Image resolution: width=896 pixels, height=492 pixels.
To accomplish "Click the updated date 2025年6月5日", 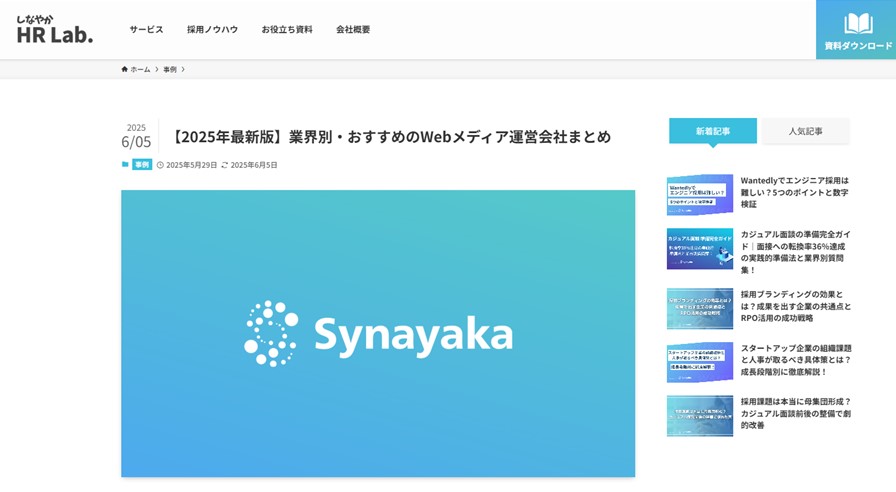I will (x=254, y=165).
